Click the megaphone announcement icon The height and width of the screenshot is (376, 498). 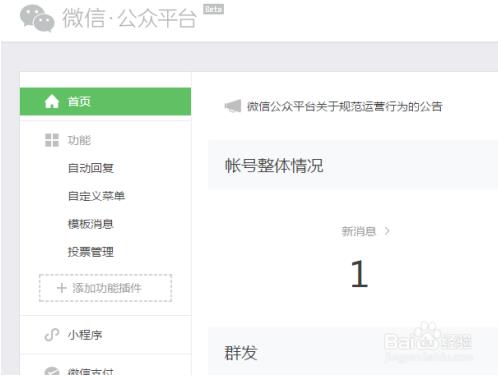coord(233,106)
